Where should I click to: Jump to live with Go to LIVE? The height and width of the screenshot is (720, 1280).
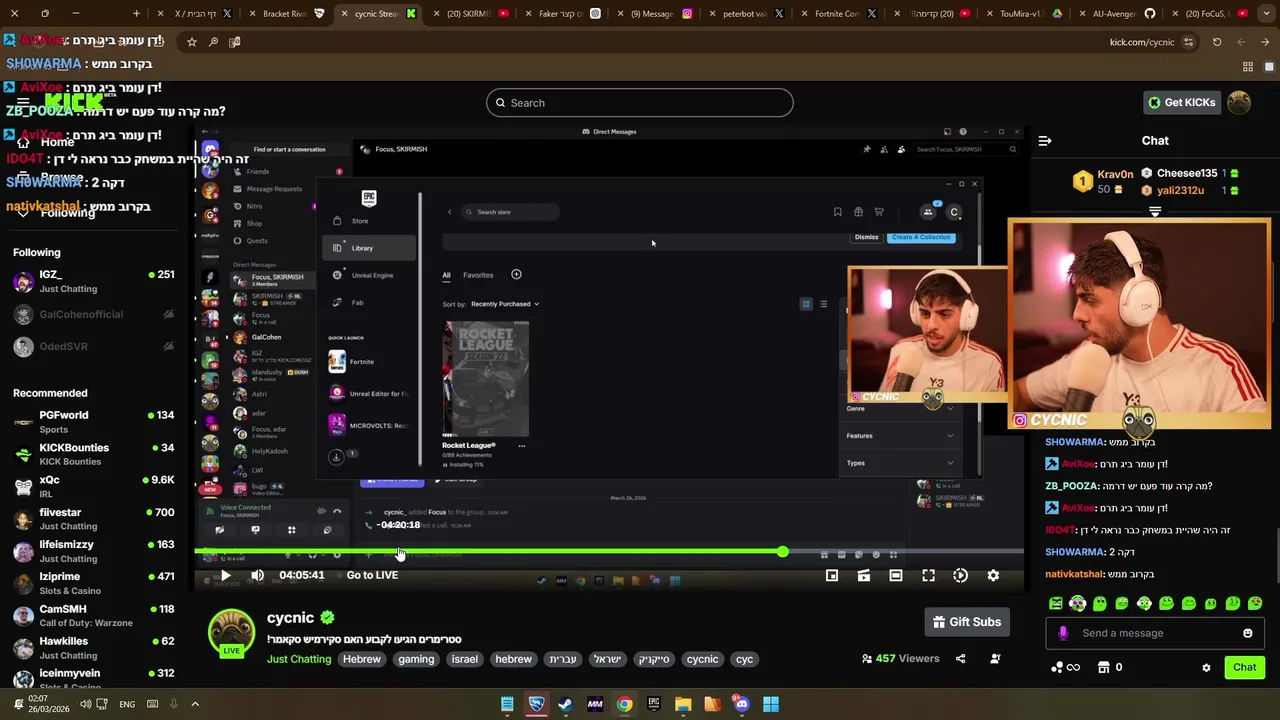tap(372, 575)
